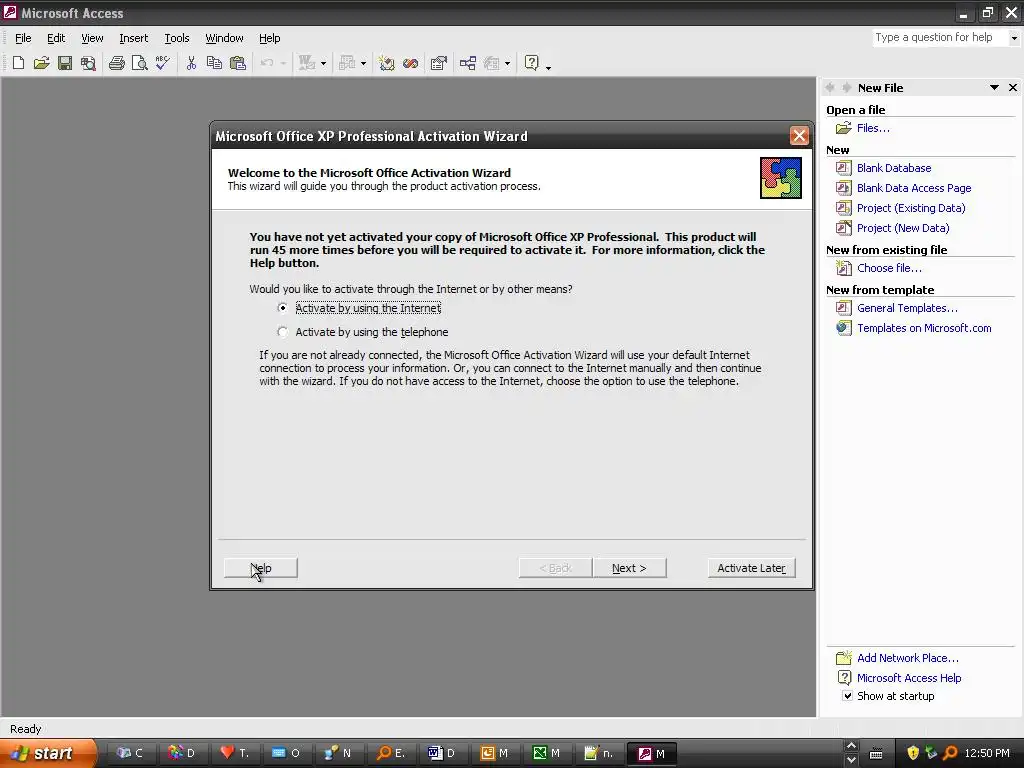
Task: Click the Save floppy disk icon
Action: 65,63
